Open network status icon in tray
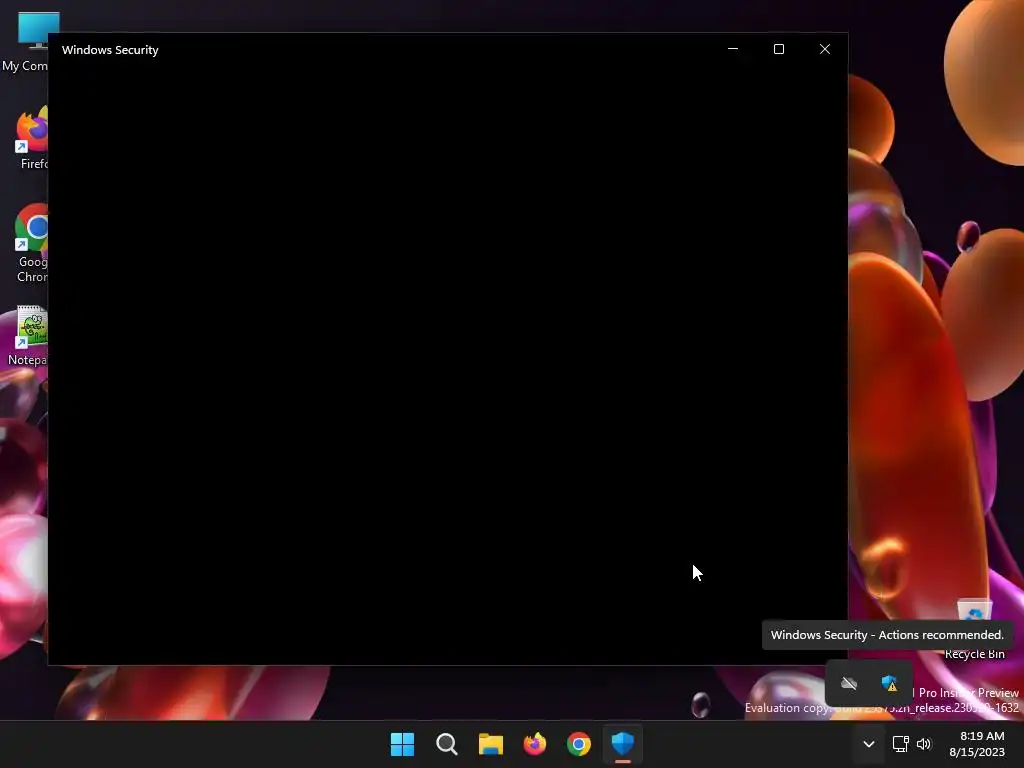The image size is (1024, 768). click(x=901, y=744)
